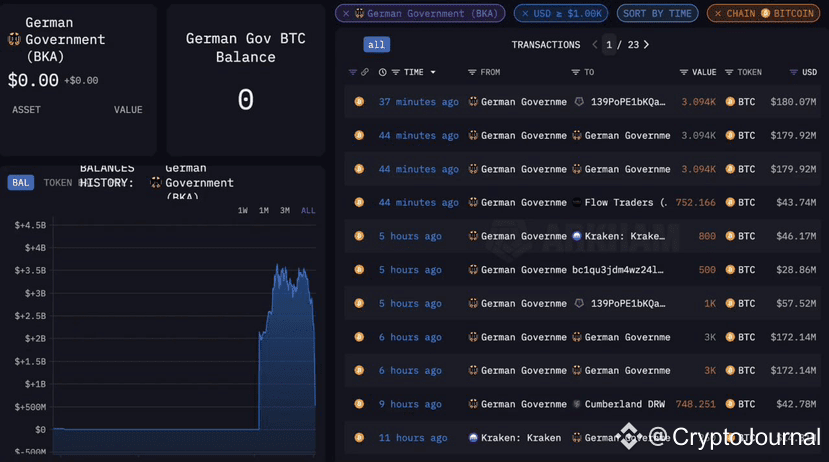Click the Kraken logo icon in the 800 BTC row
This screenshot has height=462, width=829.
577,236
